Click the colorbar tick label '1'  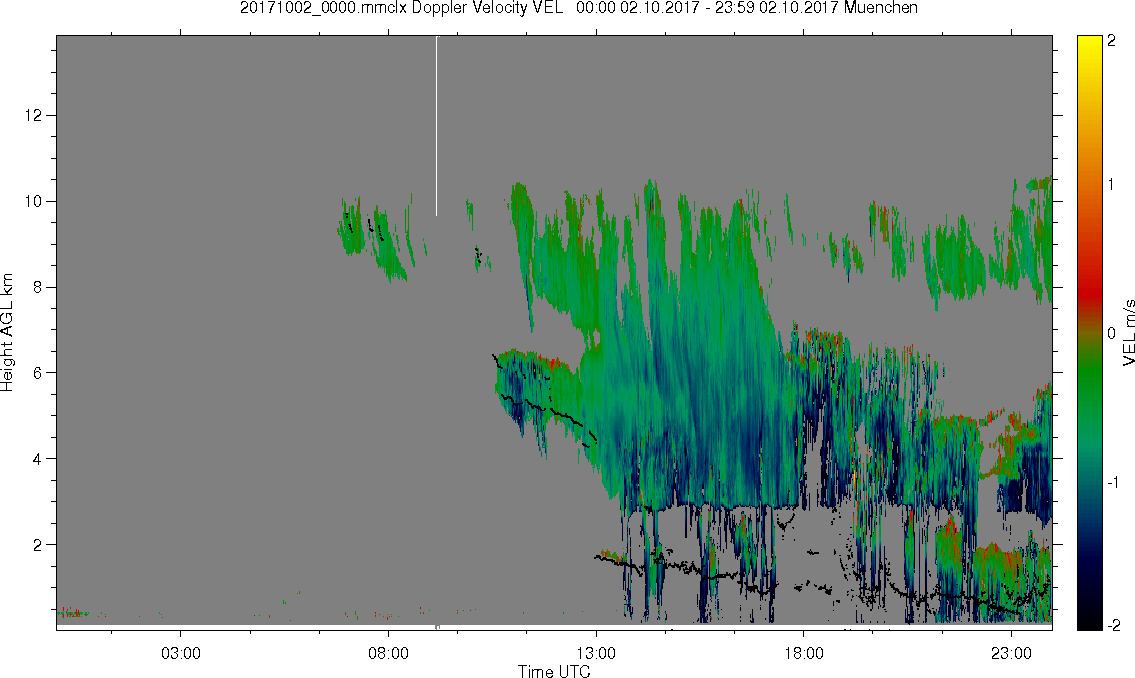(x=1111, y=185)
